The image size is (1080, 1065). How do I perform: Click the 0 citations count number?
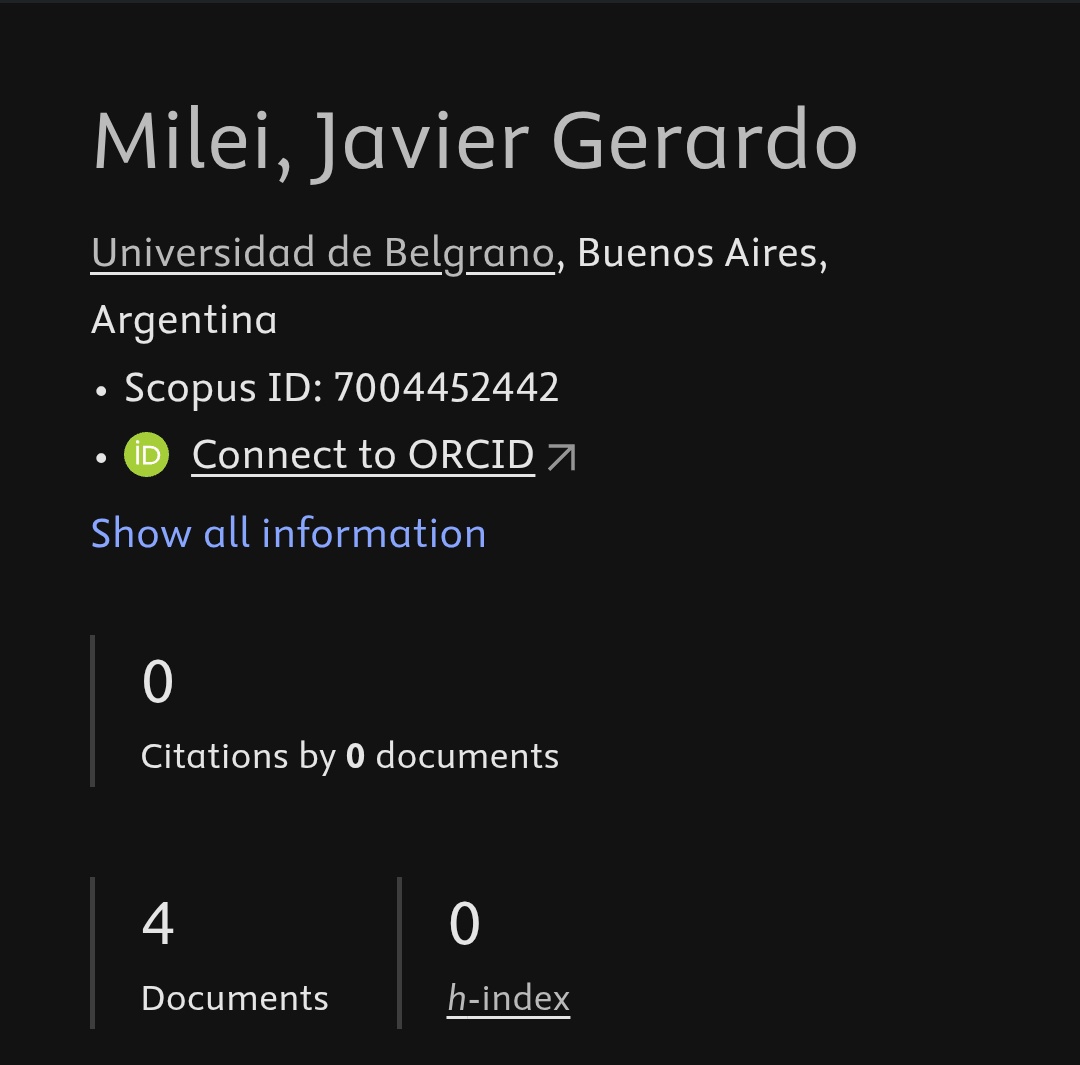click(x=158, y=681)
